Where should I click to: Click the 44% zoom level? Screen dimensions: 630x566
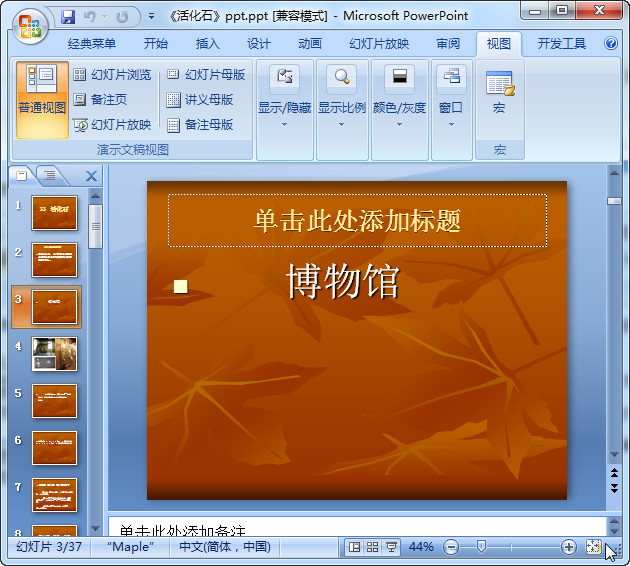pos(421,547)
